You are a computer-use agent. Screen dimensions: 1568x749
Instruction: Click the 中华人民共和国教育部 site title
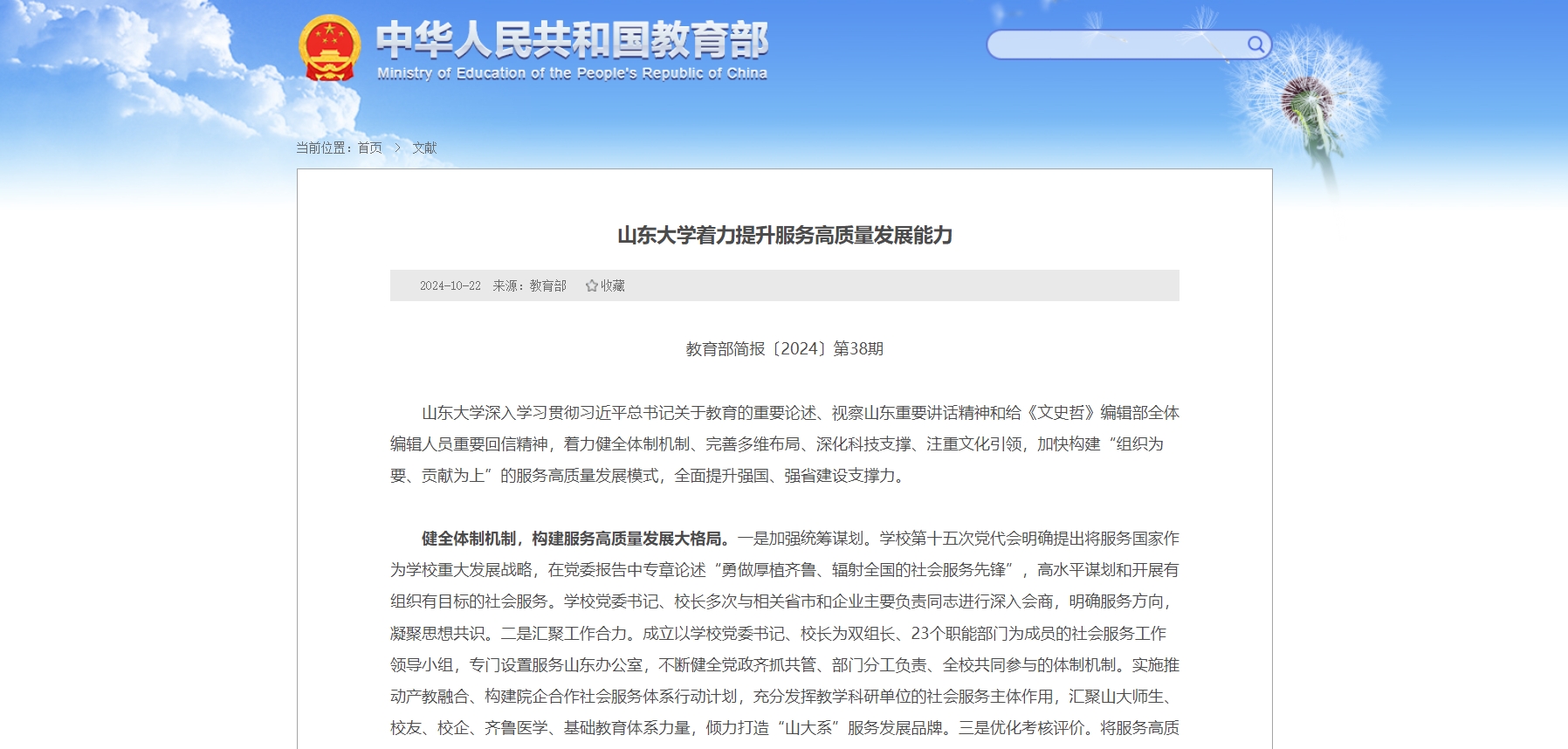(x=572, y=39)
